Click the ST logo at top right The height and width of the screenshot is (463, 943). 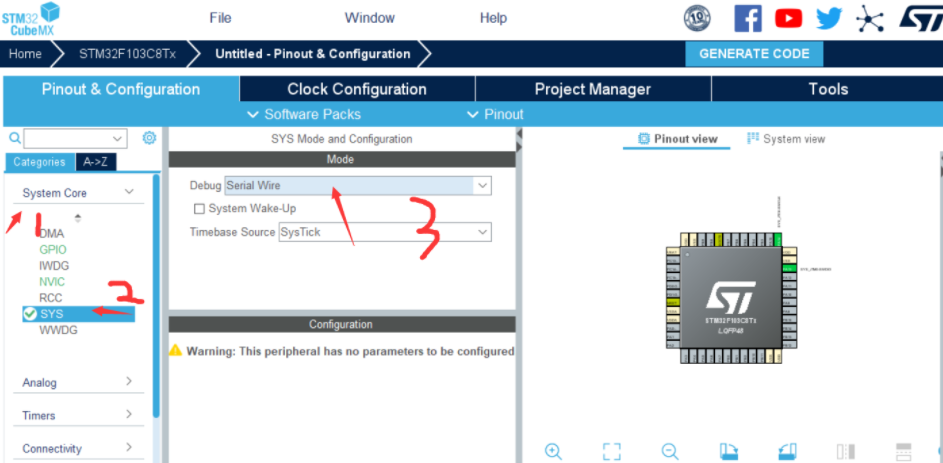(x=920, y=19)
